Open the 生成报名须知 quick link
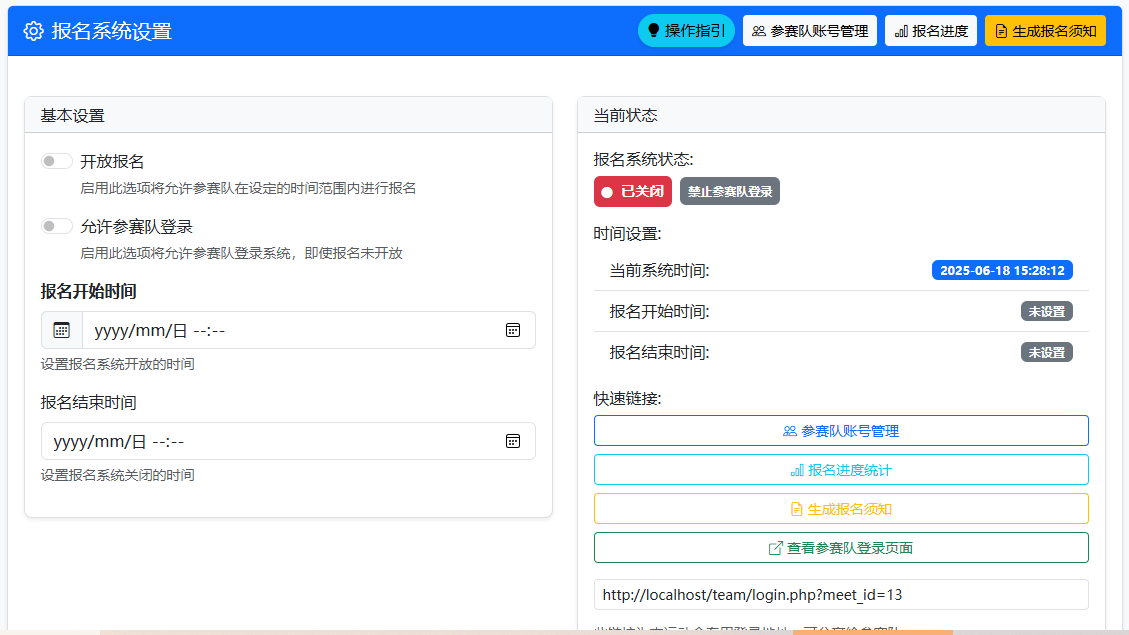The height and width of the screenshot is (635, 1129). 841,508
